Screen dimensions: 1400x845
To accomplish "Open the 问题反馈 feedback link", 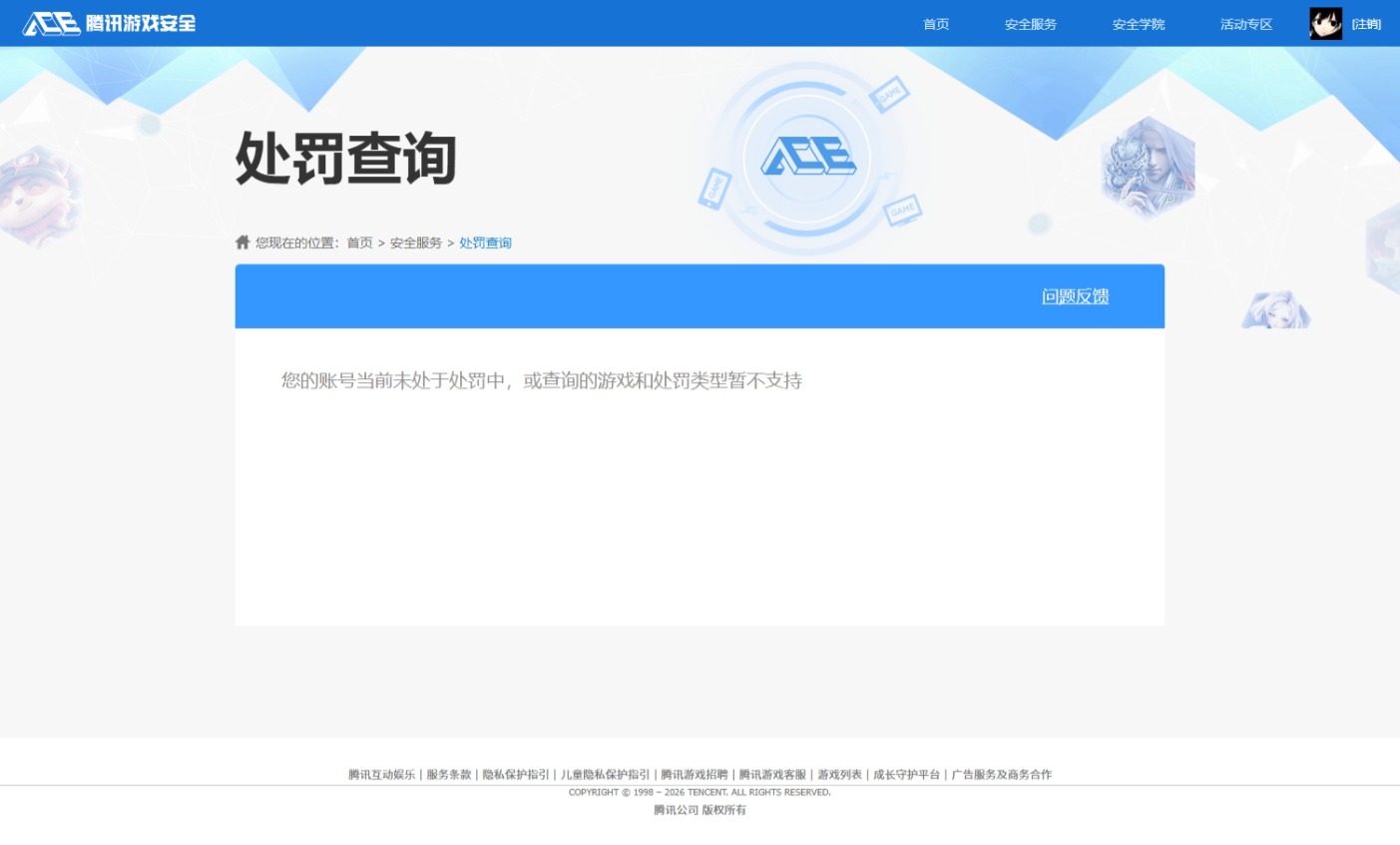I will [x=1075, y=296].
